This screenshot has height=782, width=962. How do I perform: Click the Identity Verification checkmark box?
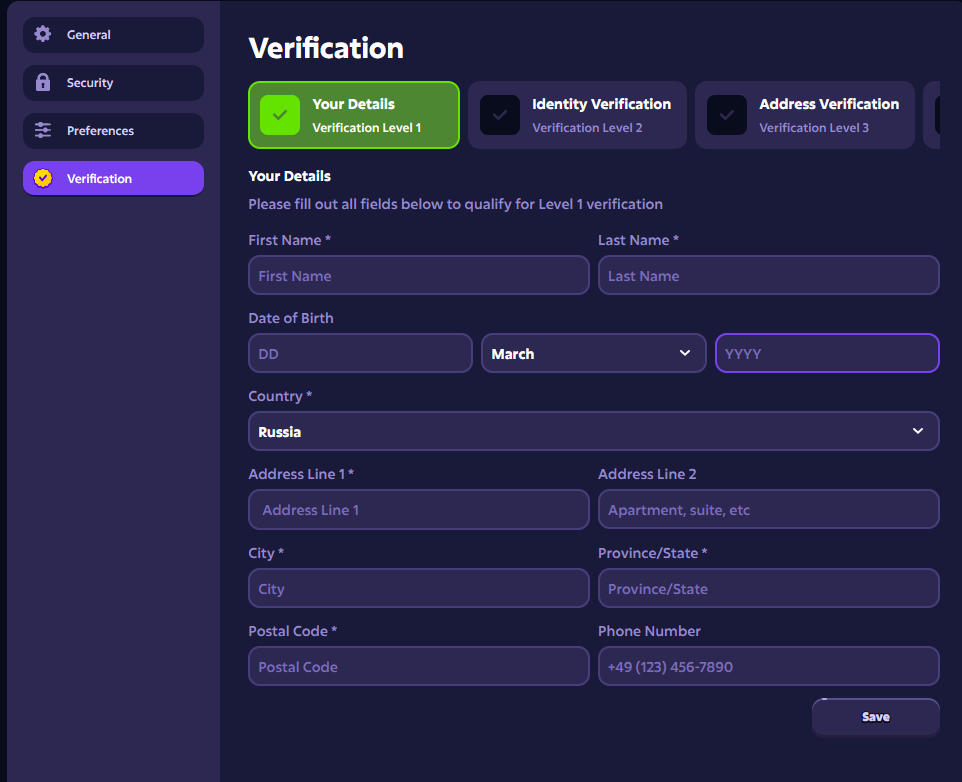pos(499,115)
